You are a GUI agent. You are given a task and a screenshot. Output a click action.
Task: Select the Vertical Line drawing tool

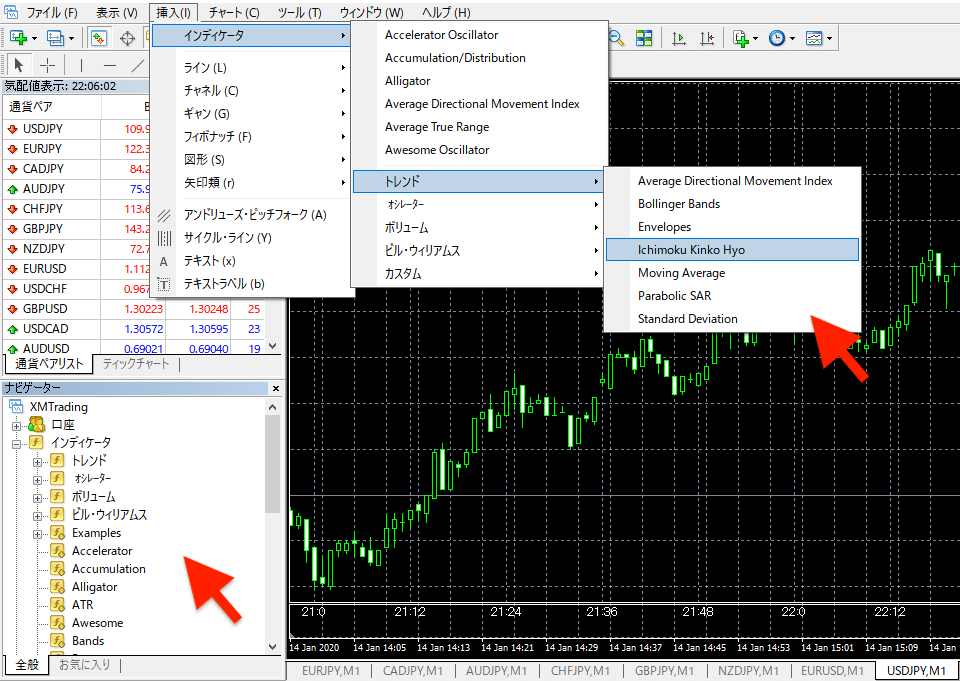(x=81, y=65)
